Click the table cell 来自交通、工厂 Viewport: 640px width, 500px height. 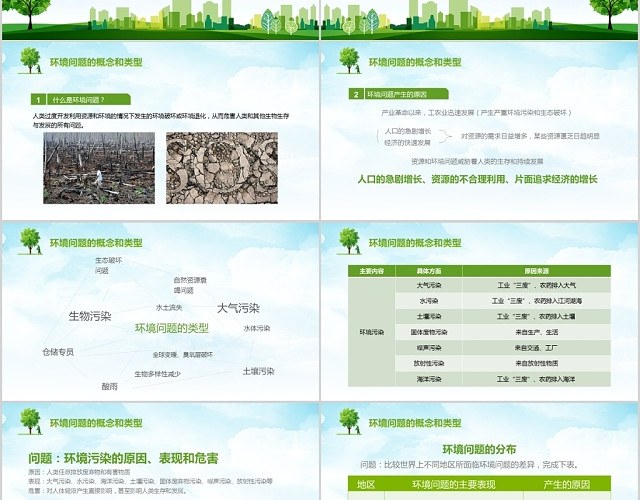(x=537, y=348)
